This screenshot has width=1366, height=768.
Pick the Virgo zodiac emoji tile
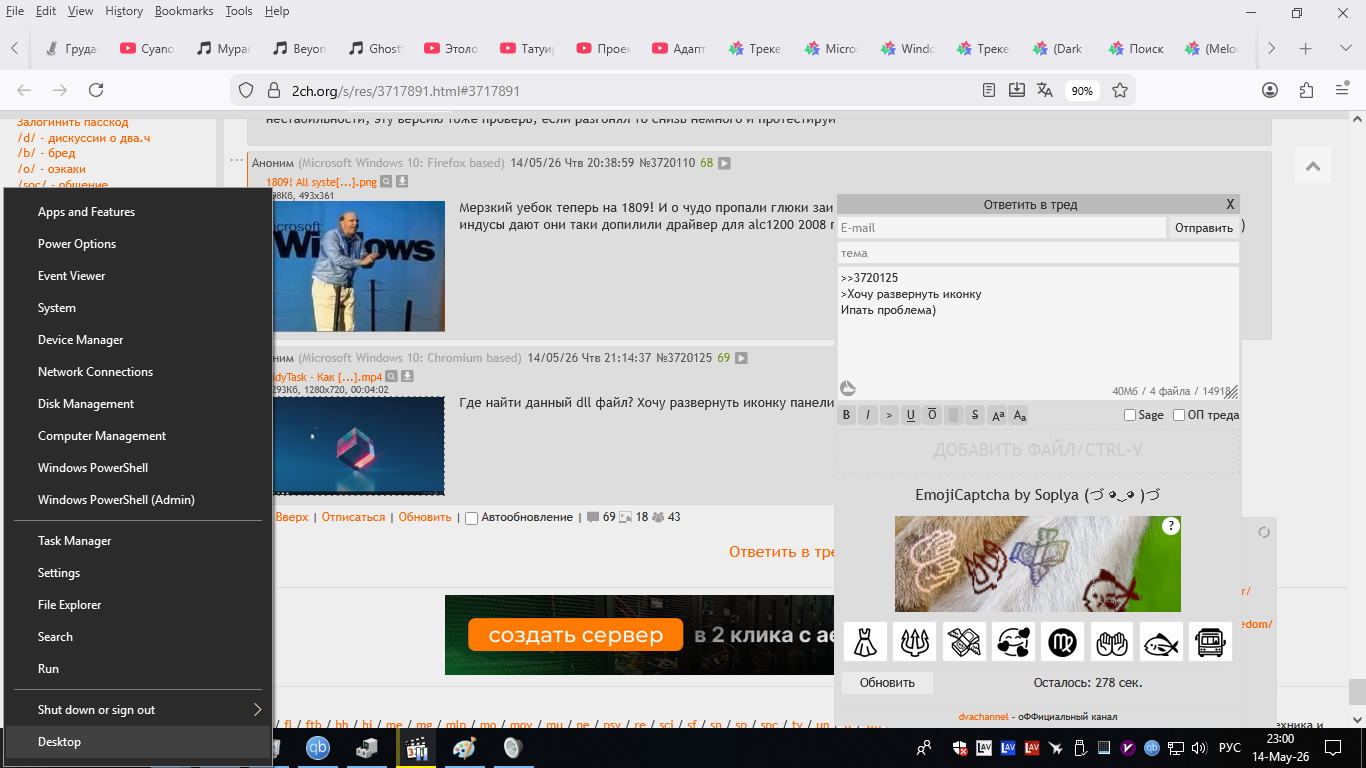(1062, 642)
